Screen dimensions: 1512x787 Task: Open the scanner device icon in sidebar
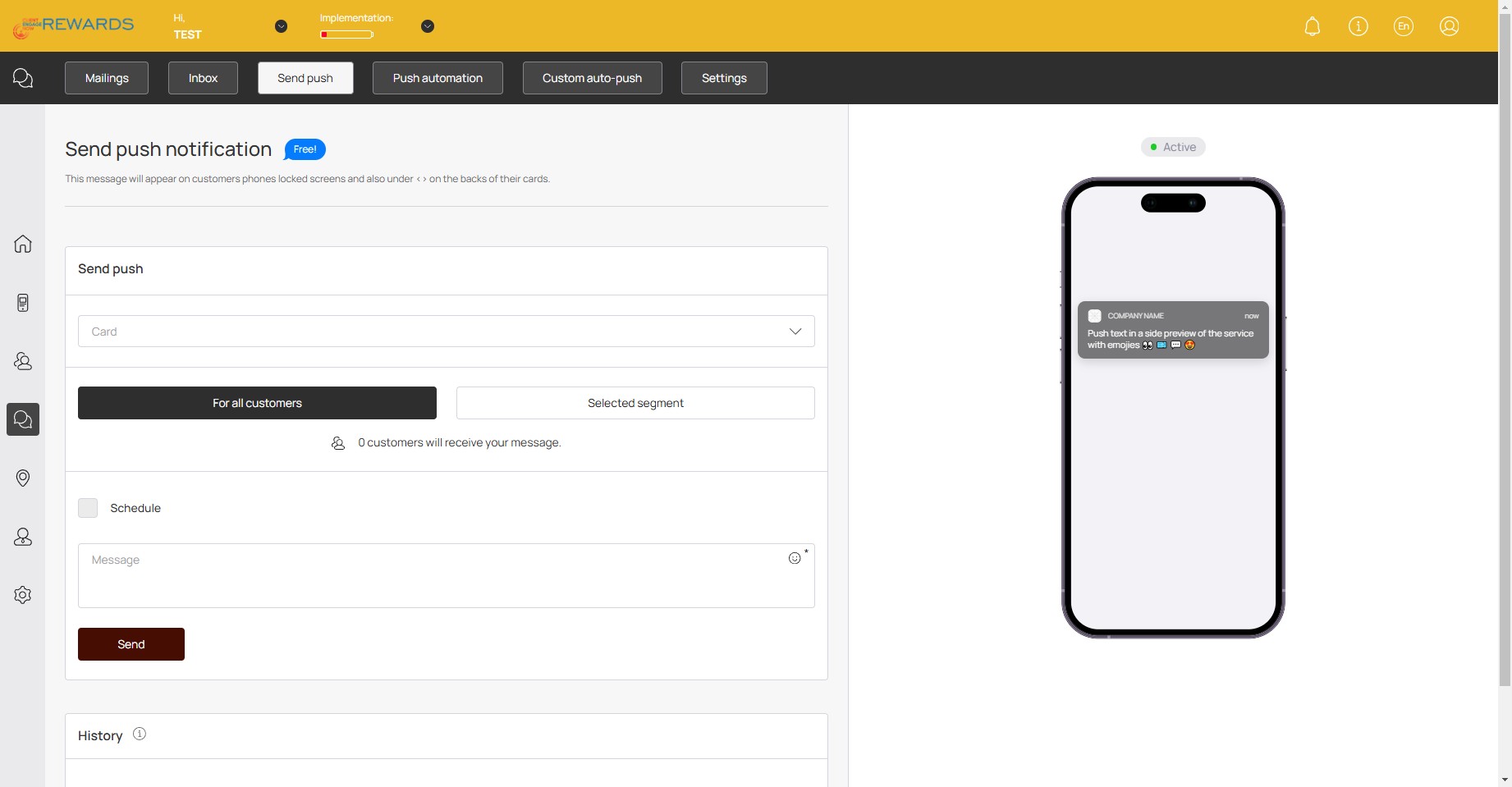[x=23, y=303]
